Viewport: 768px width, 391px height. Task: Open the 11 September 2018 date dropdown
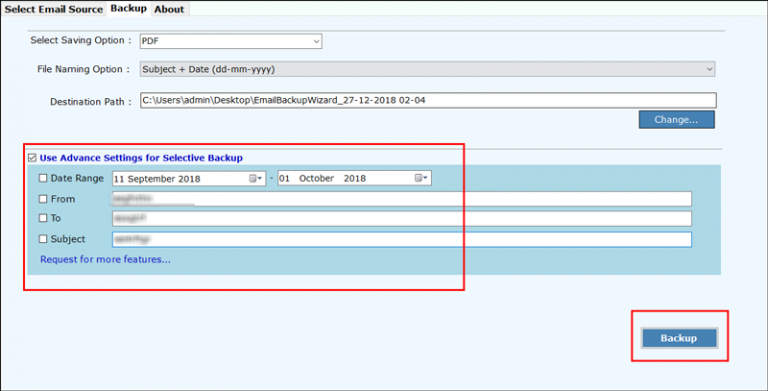point(189,178)
